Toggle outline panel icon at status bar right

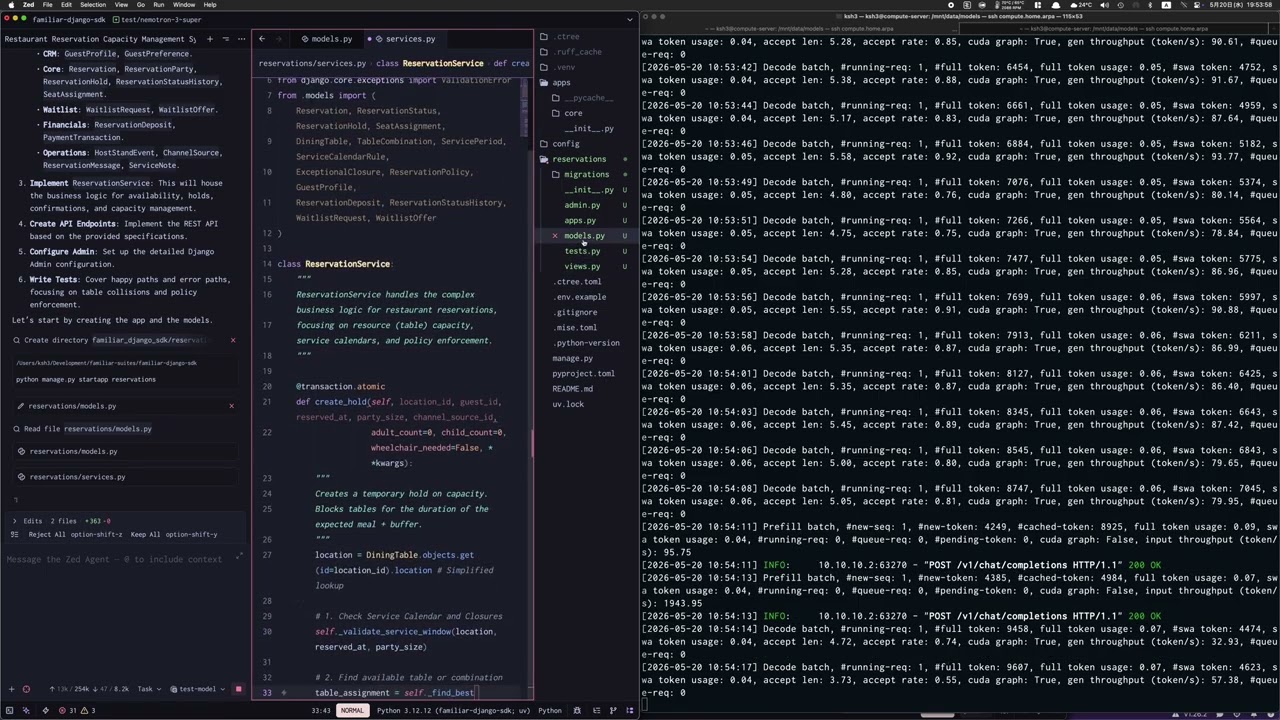[597, 711]
